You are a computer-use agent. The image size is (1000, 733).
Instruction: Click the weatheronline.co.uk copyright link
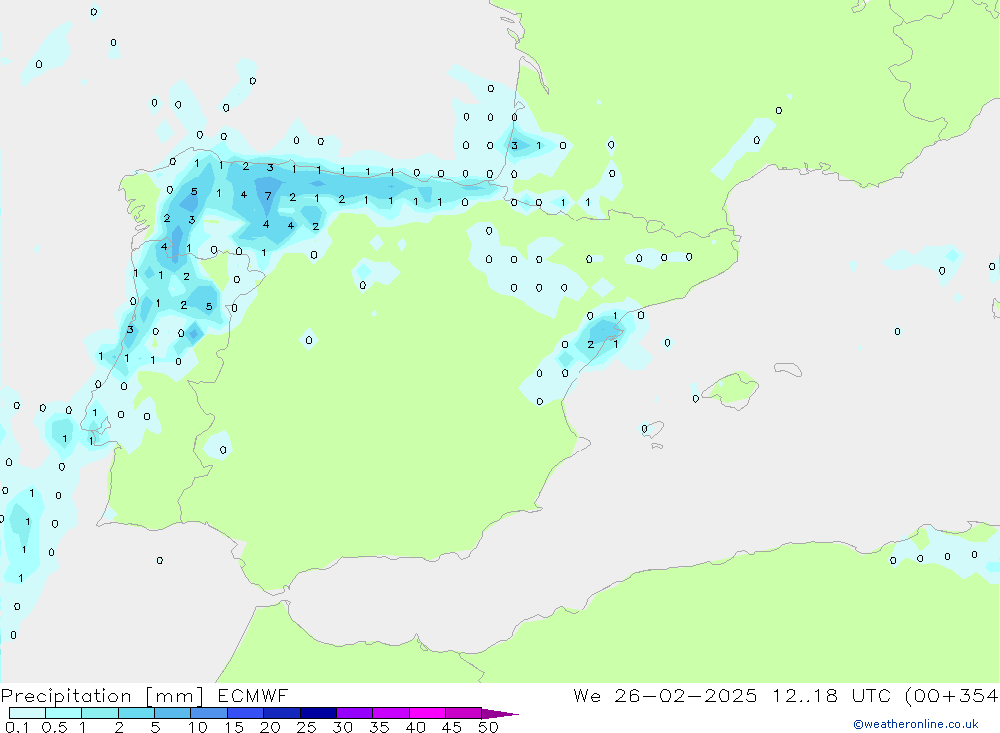click(x=915, y=724)
